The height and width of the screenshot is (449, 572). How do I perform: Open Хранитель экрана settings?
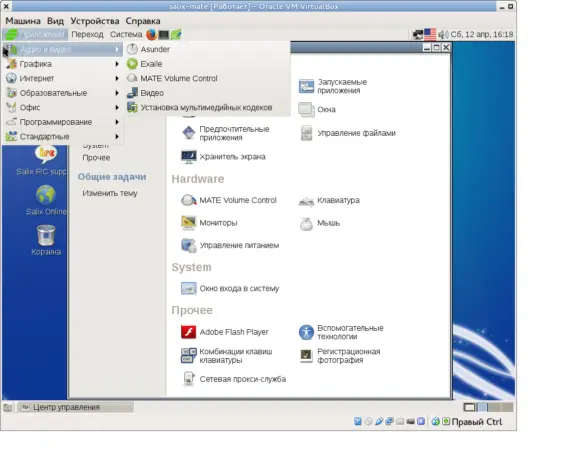tap(223, 157)
